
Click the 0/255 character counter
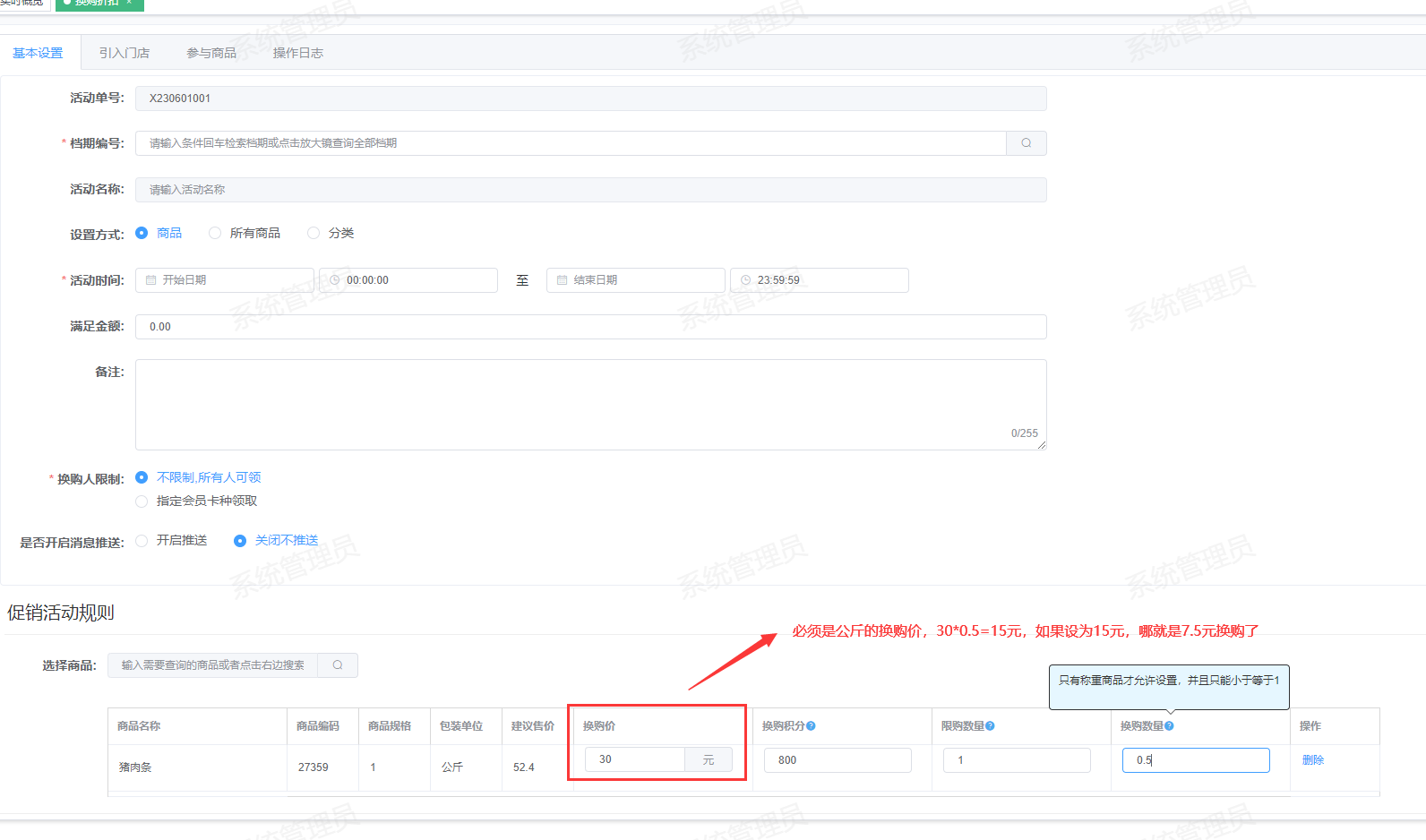[1025, 433]
